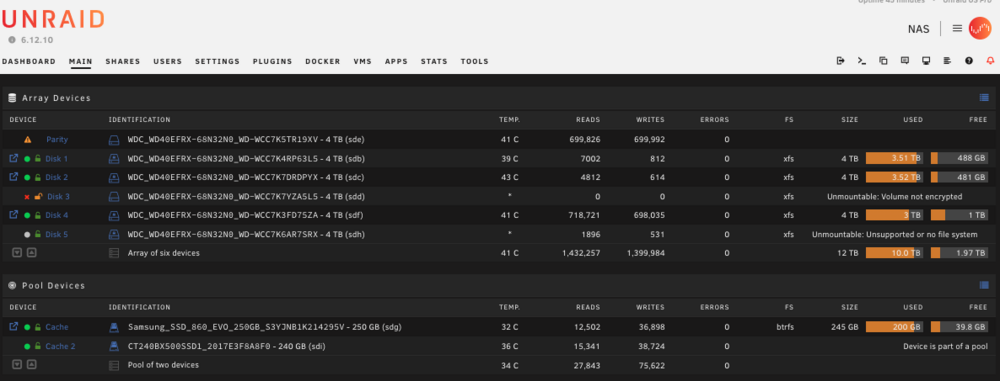Viewport: 1000px width, 381px height.
Task: Click the Unraid logo at top left
Action: click(52, 19)
